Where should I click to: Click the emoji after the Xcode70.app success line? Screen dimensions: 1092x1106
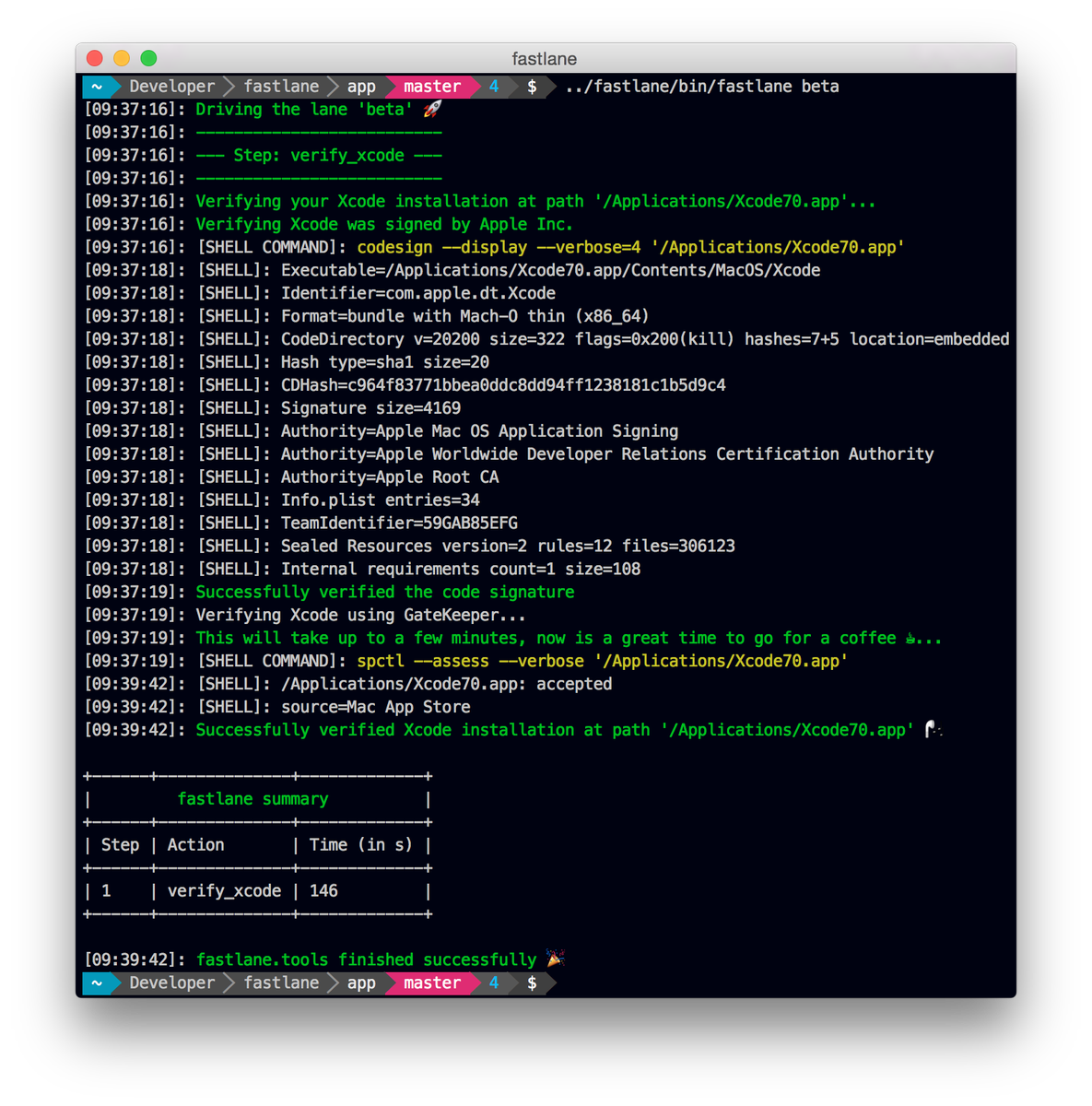click(x=933, y=730)
